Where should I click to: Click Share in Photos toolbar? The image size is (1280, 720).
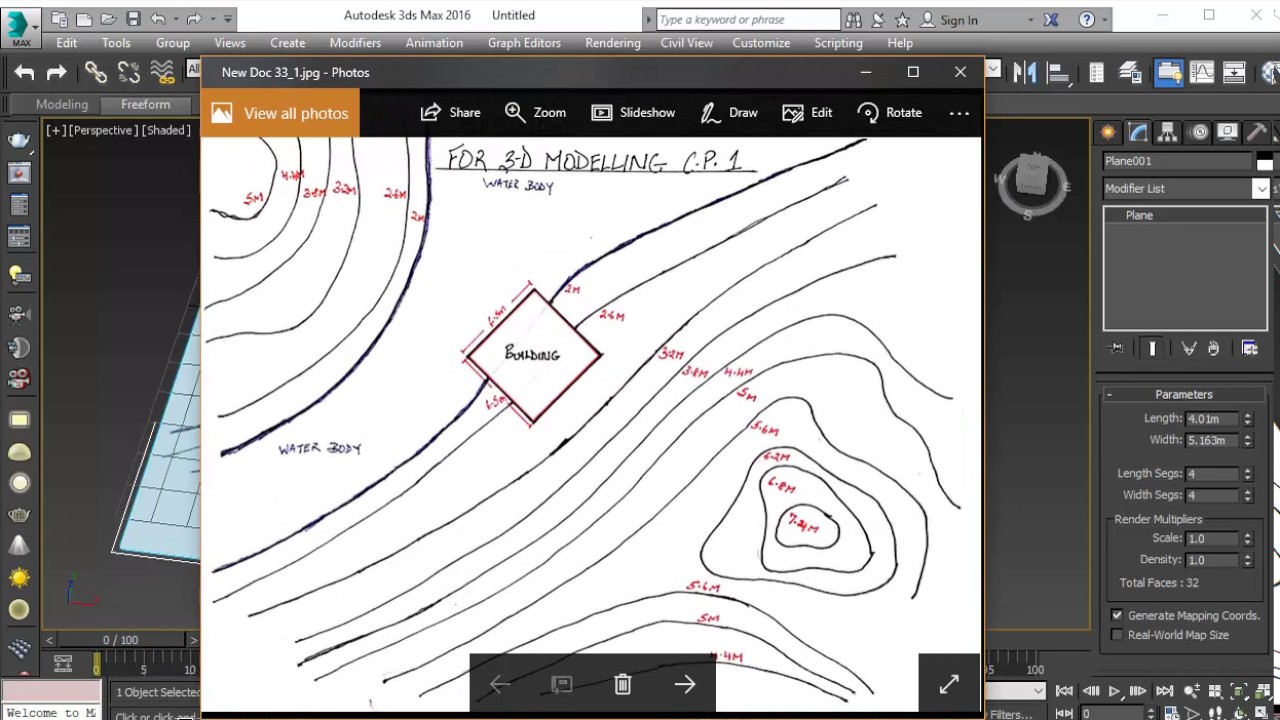point(450,113)
